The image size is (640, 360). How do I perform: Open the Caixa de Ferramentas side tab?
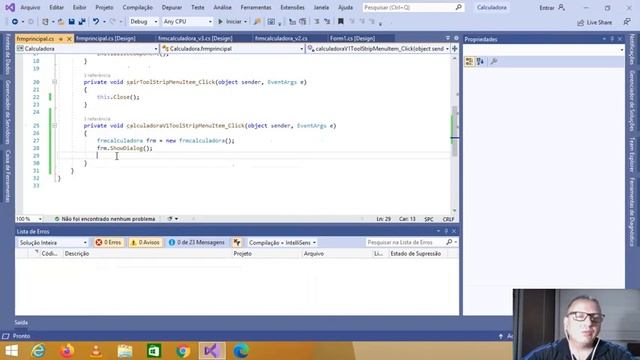coord(8,176)
